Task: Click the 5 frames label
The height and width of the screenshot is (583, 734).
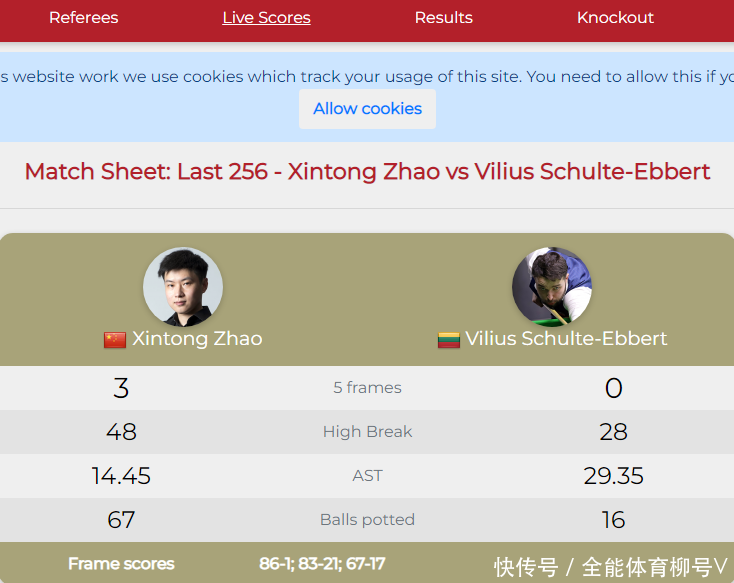Action: [367, 388]
